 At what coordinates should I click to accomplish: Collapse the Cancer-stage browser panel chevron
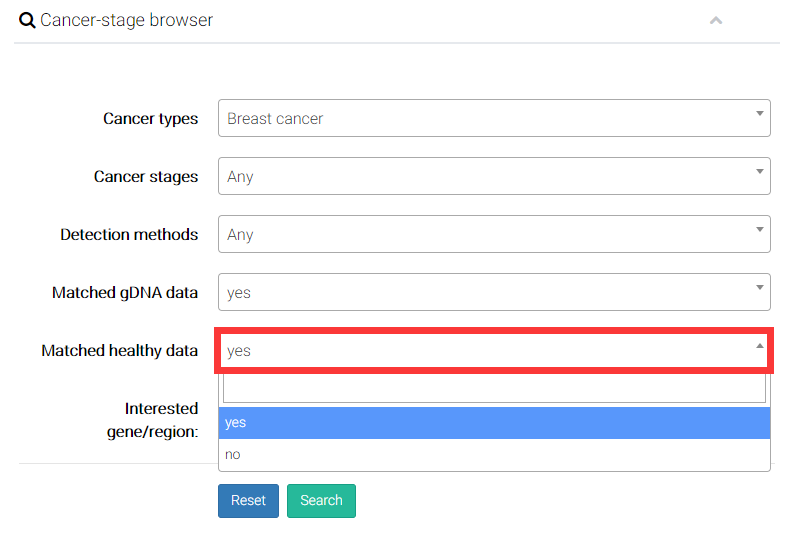[716, 20]
